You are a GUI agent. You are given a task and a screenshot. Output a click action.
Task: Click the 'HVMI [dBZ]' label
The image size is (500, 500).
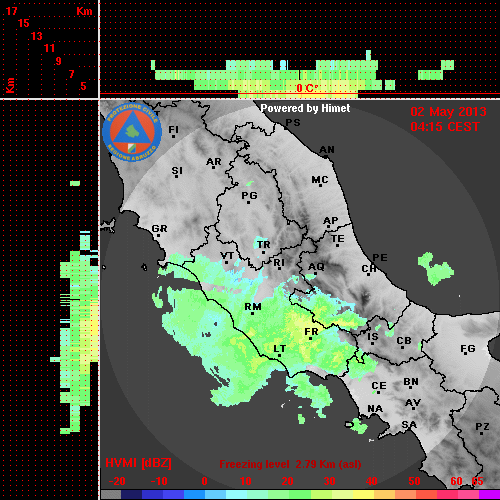138,463
